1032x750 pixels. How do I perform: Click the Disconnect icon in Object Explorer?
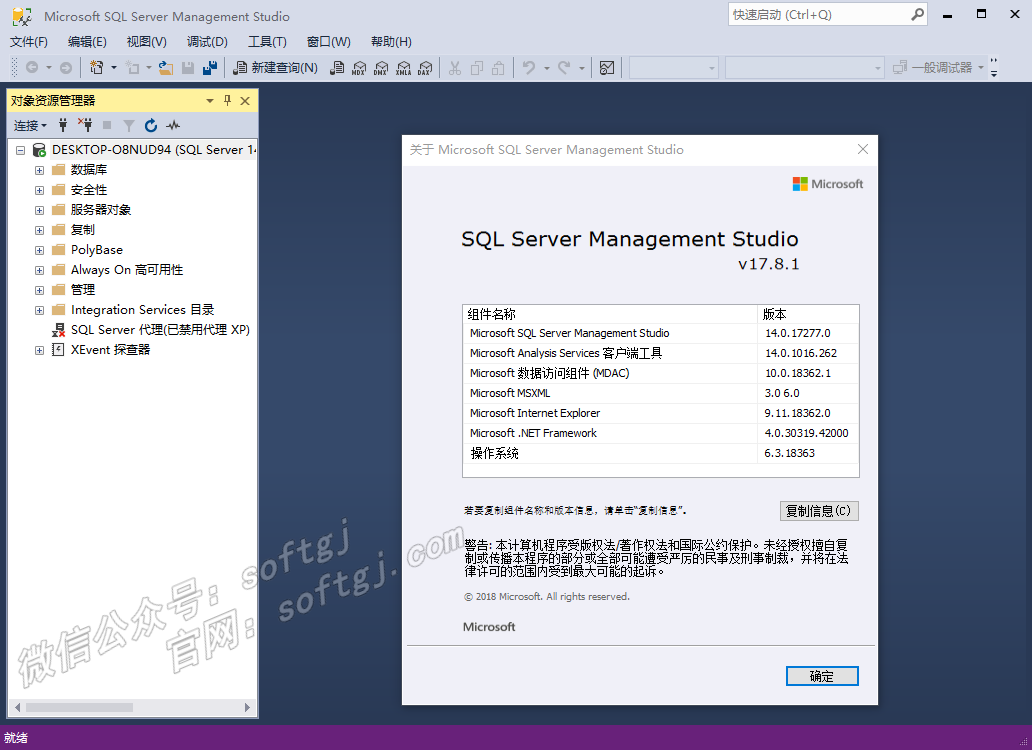(85, 125)
